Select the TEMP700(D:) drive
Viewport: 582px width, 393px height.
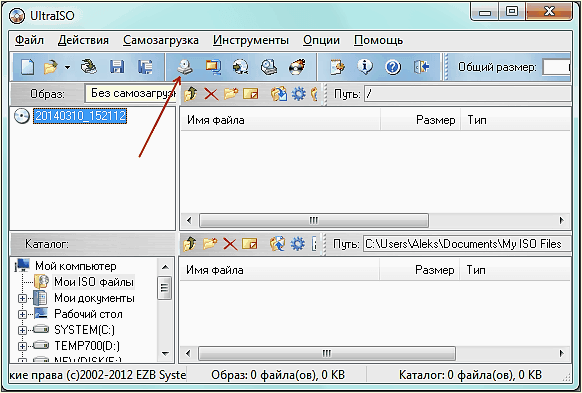(x=87, y=346)
